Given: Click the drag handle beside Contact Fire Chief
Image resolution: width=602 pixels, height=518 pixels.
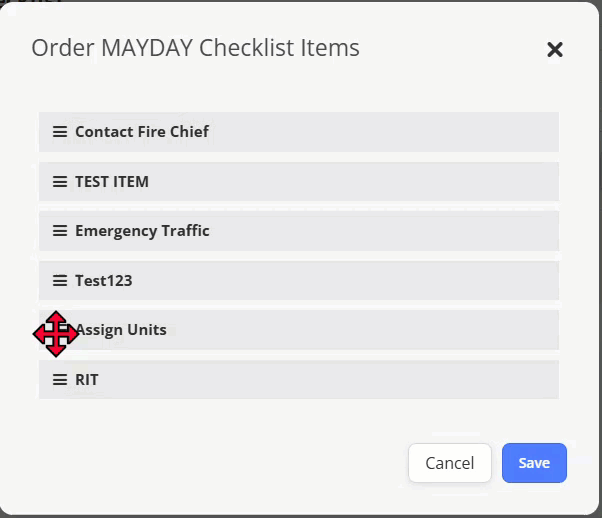Looking at the screenshot, I should 60,132.
